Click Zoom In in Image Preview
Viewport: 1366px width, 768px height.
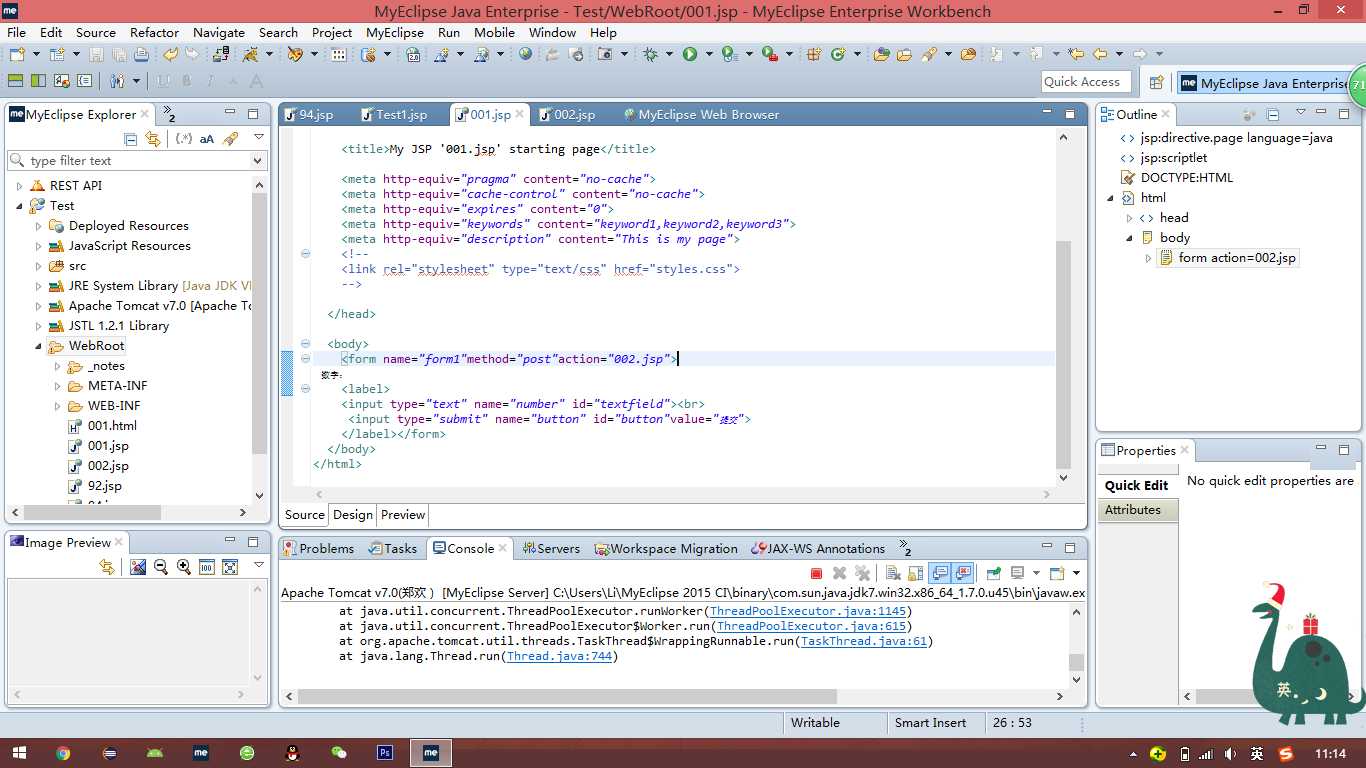183,567
